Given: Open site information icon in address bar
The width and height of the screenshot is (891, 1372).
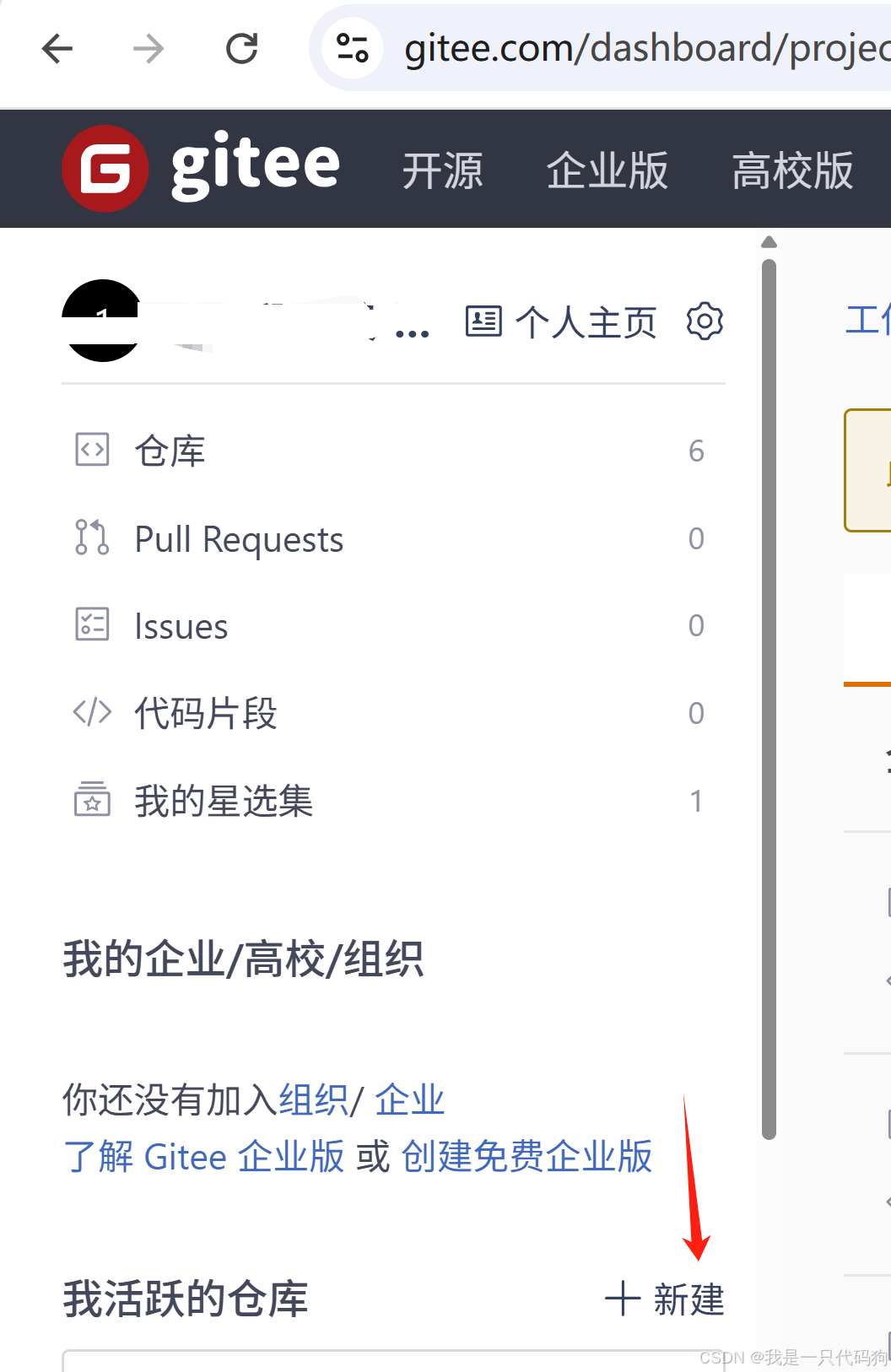Looking at the screenshot, I should 353,48.
